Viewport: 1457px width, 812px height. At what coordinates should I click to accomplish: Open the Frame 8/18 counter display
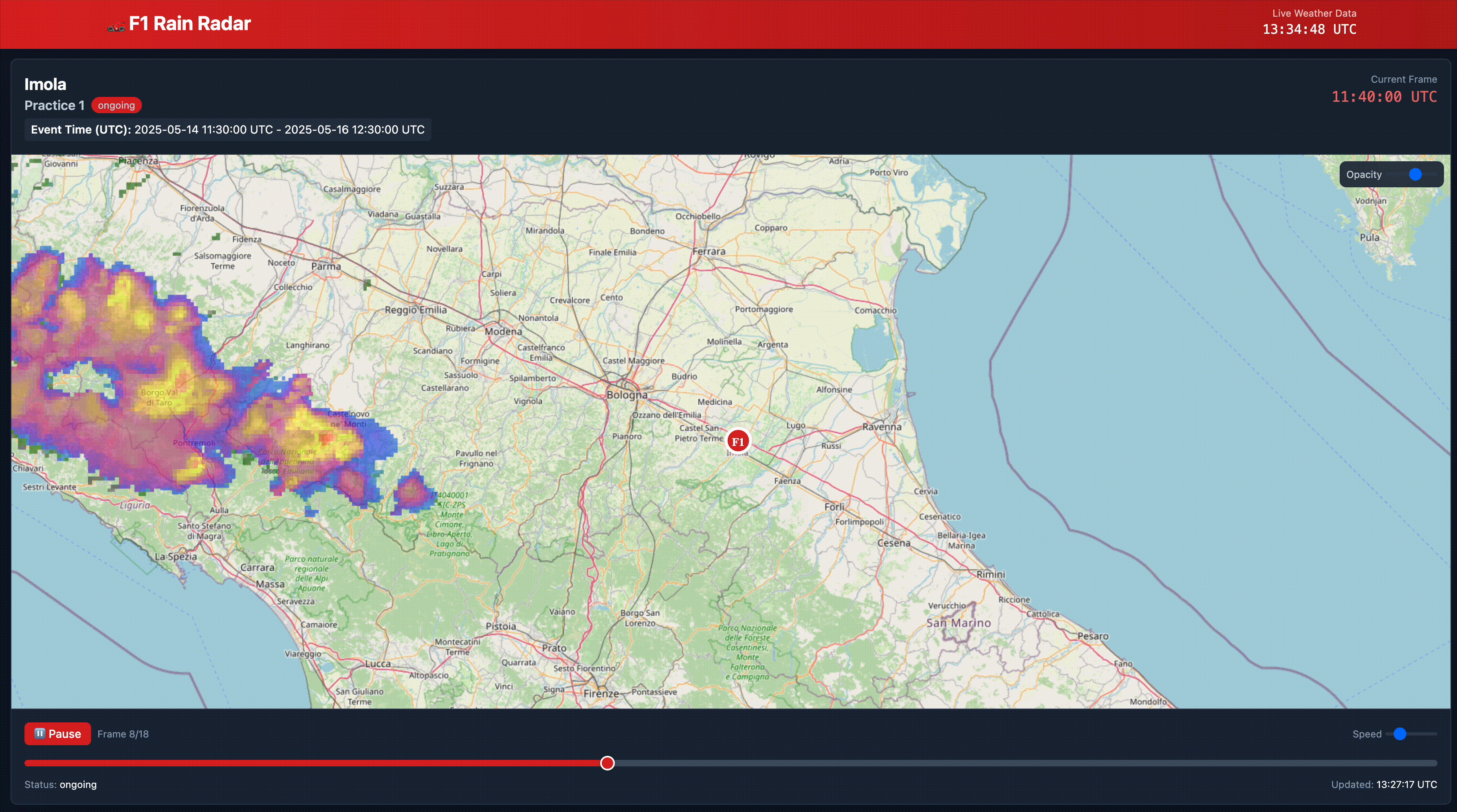point(123,733)
